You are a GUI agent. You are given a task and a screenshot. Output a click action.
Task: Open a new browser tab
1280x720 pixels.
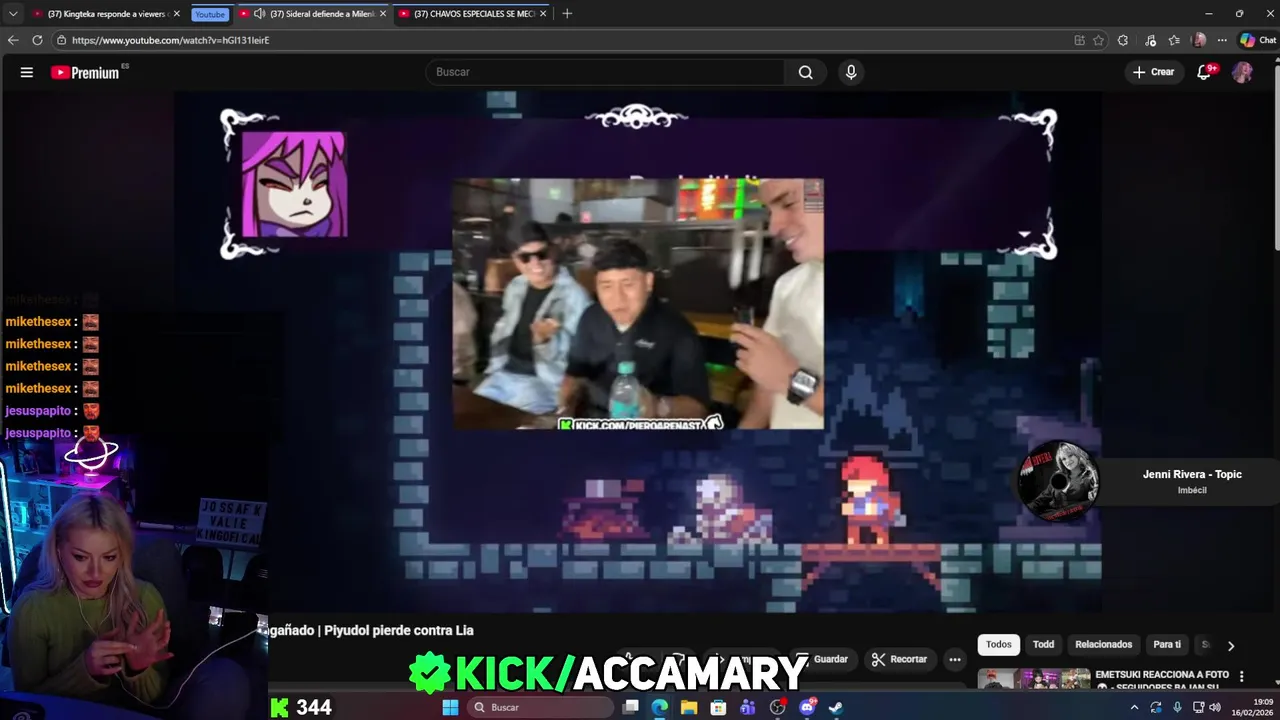pos(567,14)
